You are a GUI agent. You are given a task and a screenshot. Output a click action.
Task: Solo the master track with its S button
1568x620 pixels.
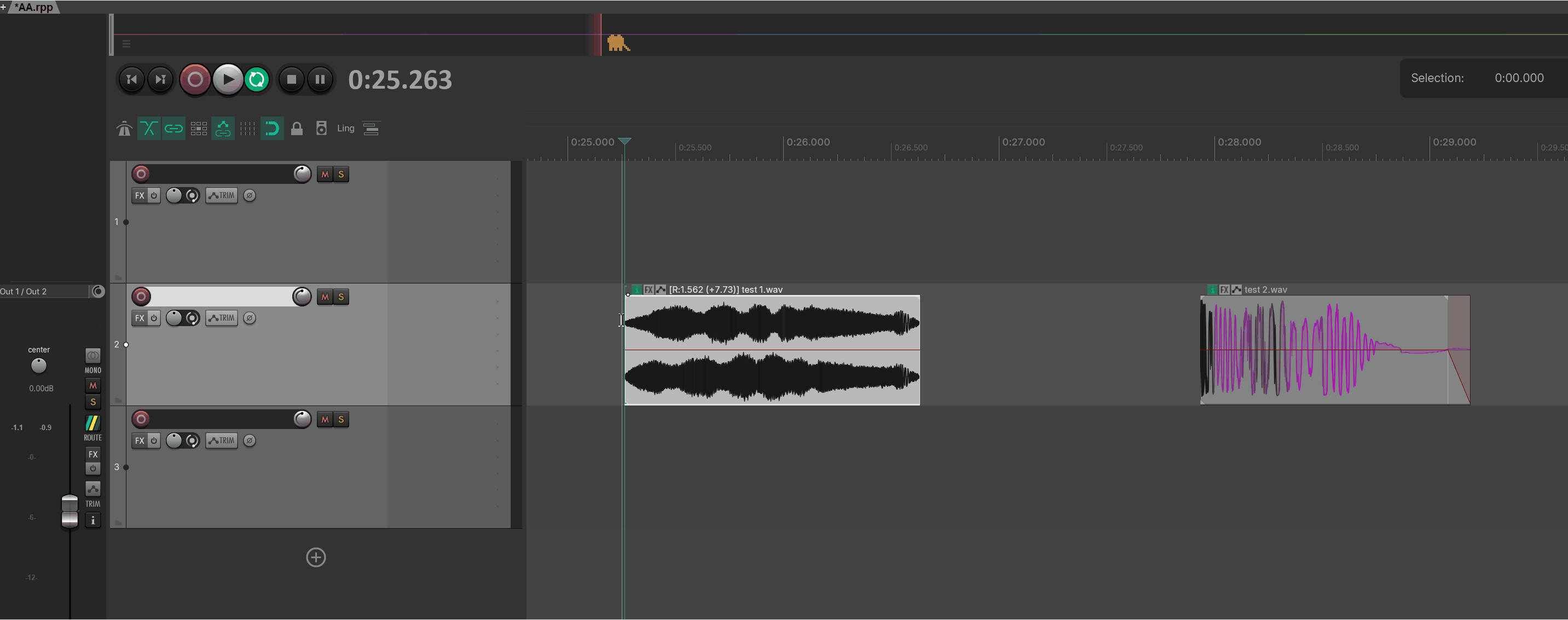[92, 402]
